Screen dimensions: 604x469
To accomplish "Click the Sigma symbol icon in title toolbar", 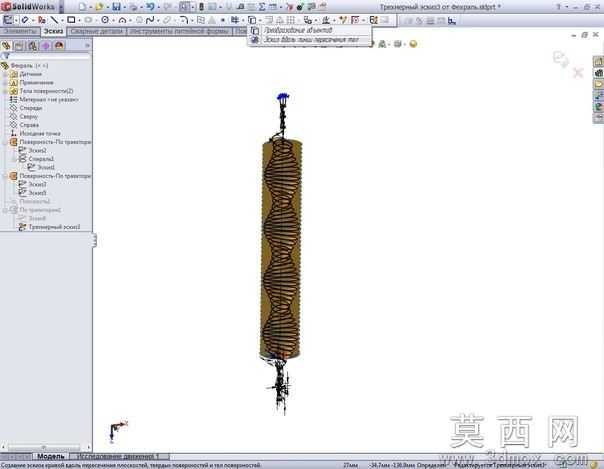I will point(262,7).
